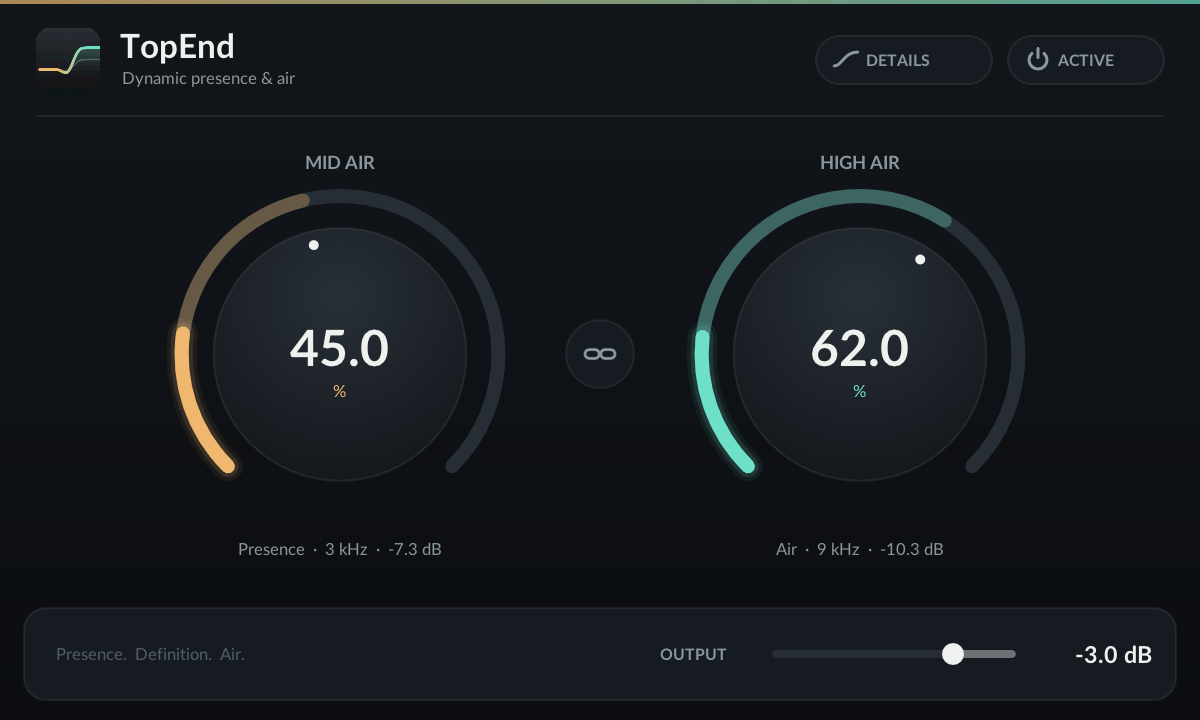
Task: Select the 45.0 Mid Air value
Action: (x=340, y=348)
